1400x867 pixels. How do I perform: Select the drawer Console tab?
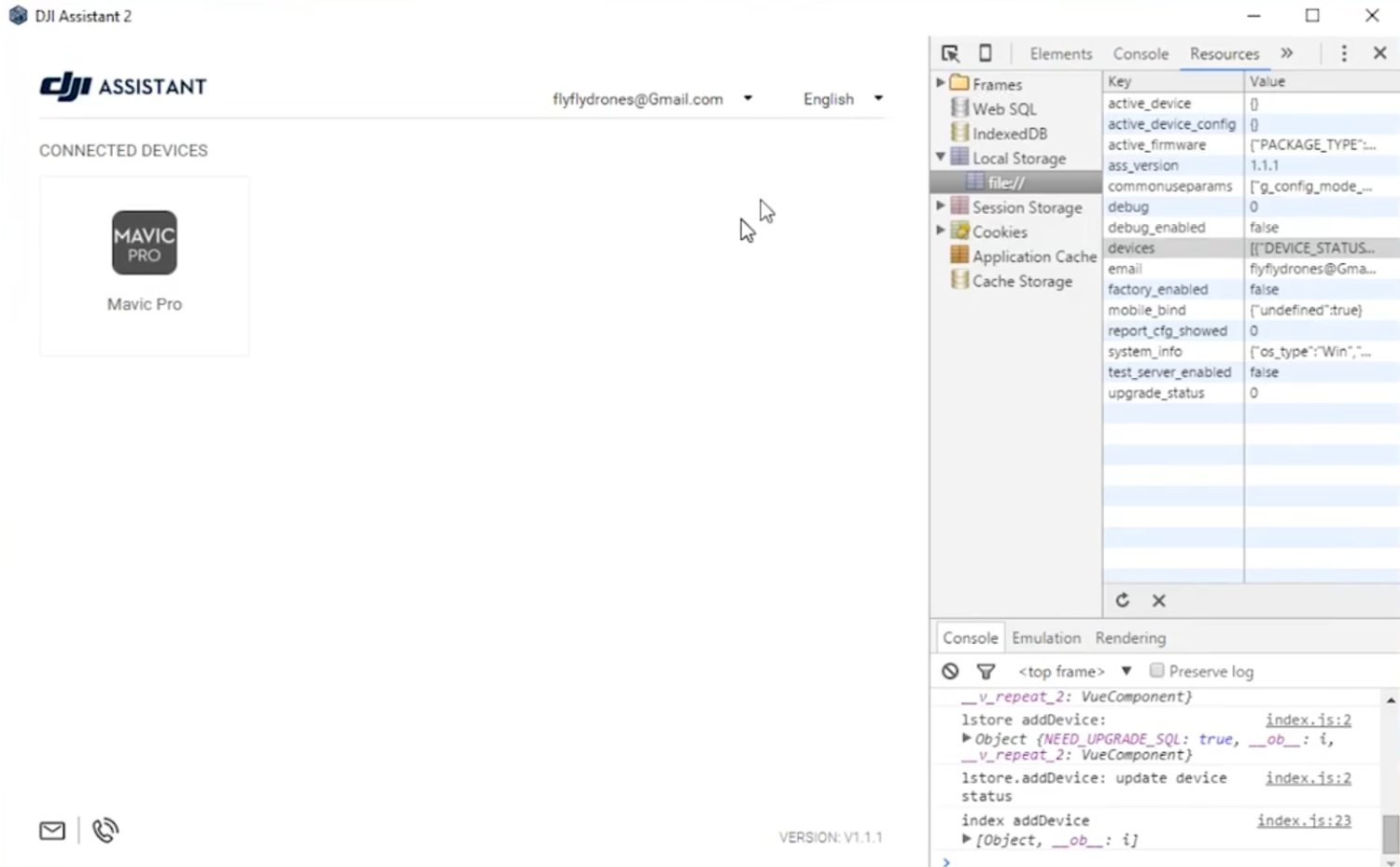(970, 637)
